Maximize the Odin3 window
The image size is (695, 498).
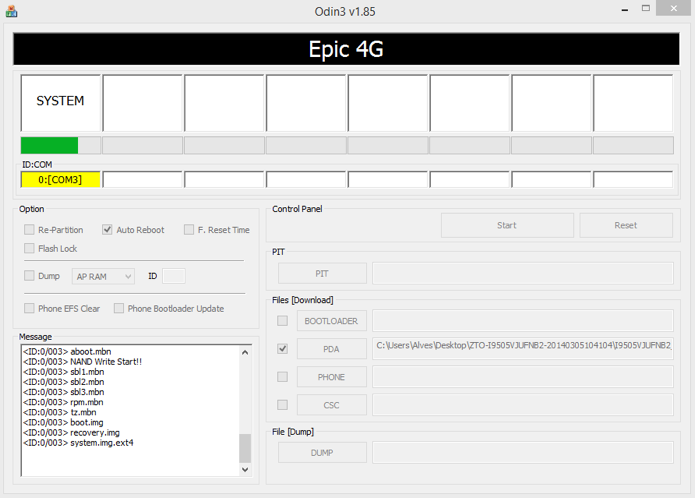[x=646, y=8]
